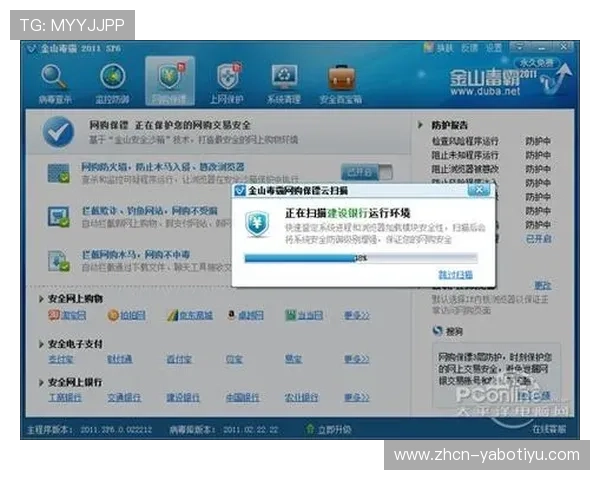The height and width of the screenshot is (480, 600).
Task: Expand the 安全电子支付 section arrow
Action: tap(41, 344)
